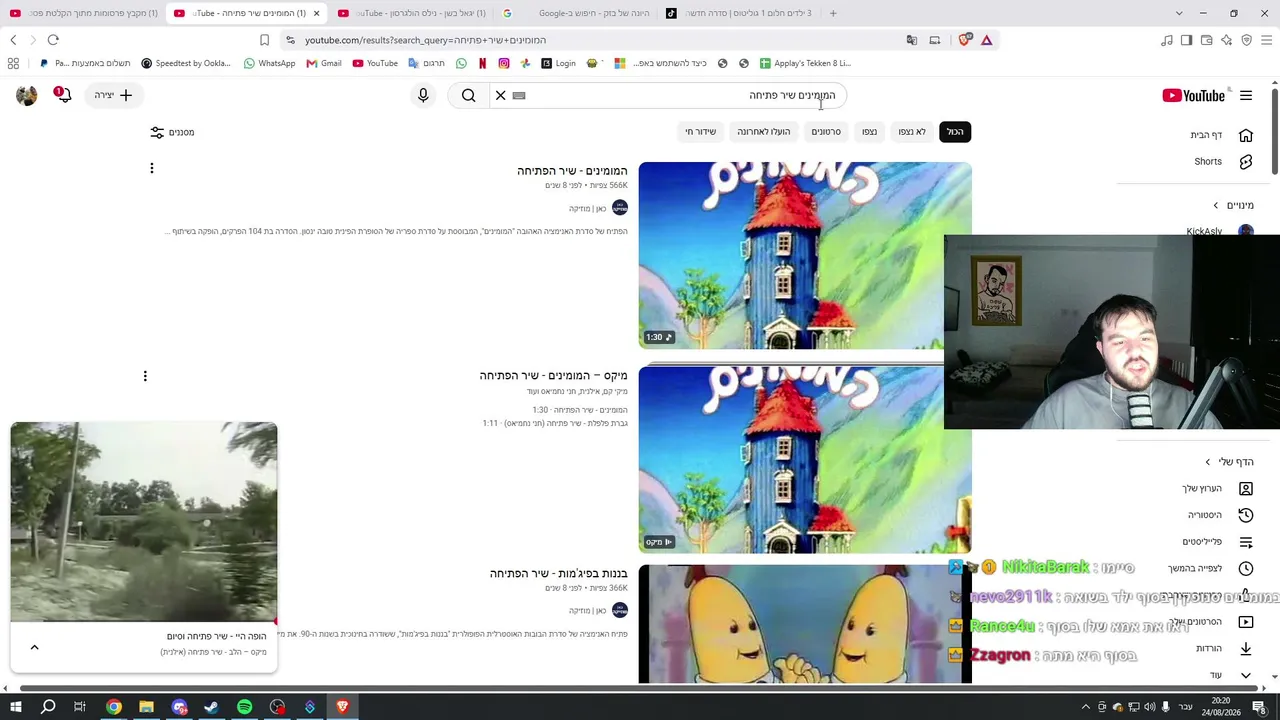Select the 'לא נצפו' filter chip
Image resolution: width=1280 pixels, height=720 pixels.
click(911, 132)
